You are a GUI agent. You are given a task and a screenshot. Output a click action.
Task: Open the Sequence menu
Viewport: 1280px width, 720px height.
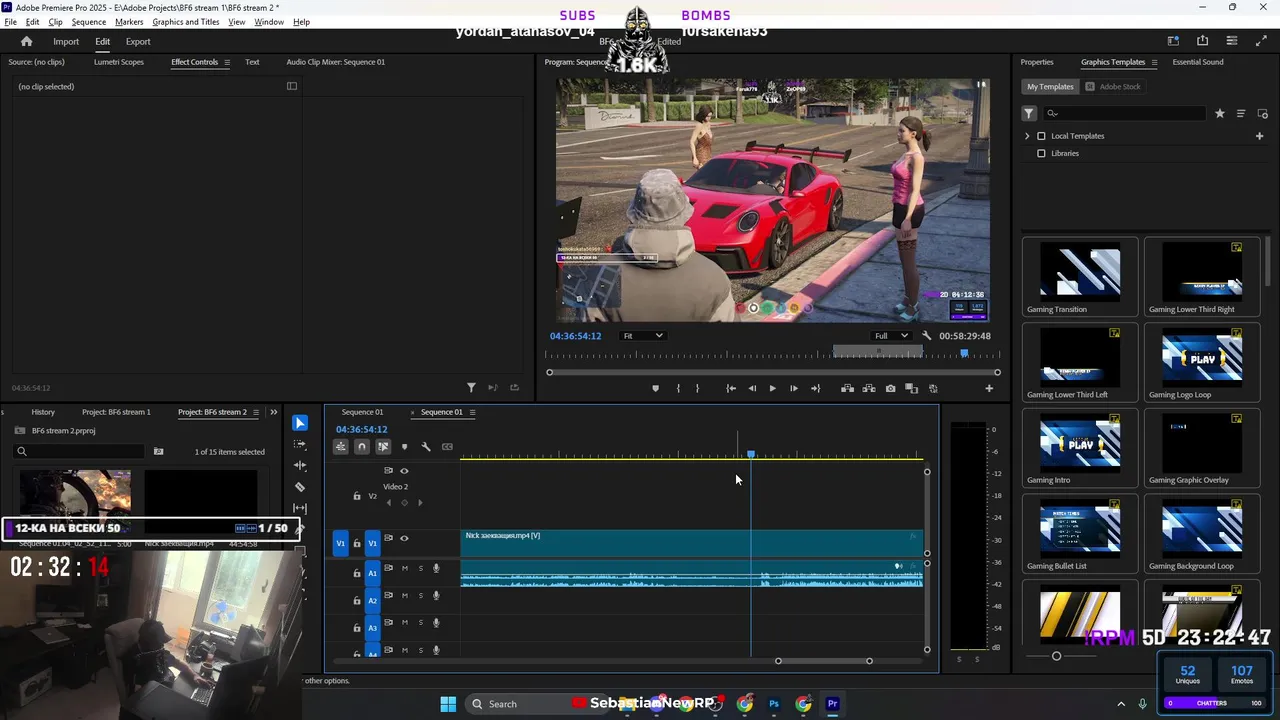coord(89,22)
